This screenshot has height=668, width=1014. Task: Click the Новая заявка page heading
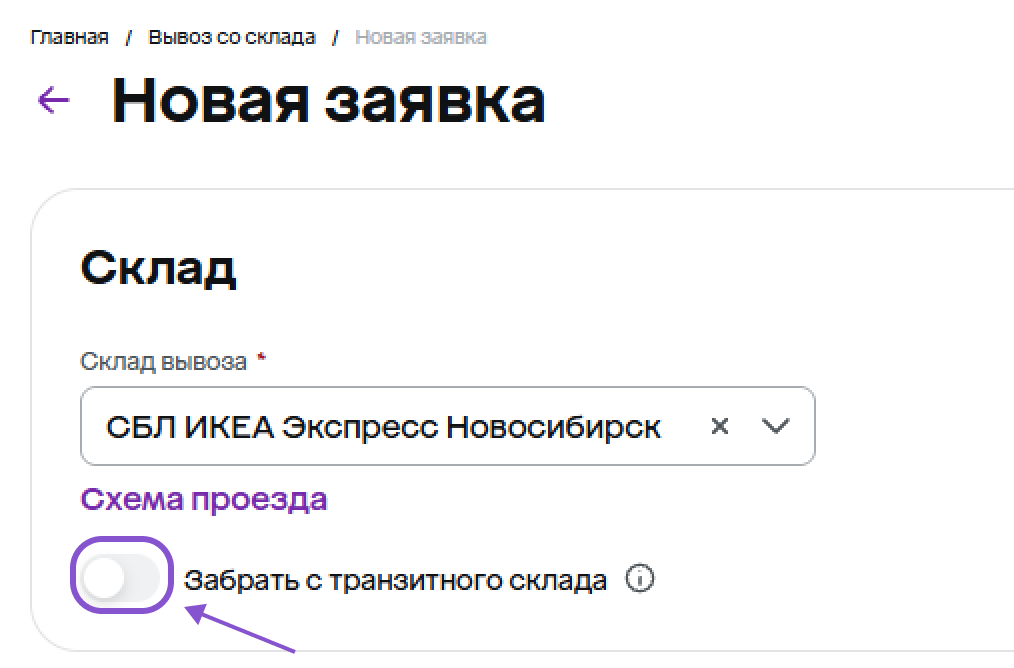pos(328,100)
